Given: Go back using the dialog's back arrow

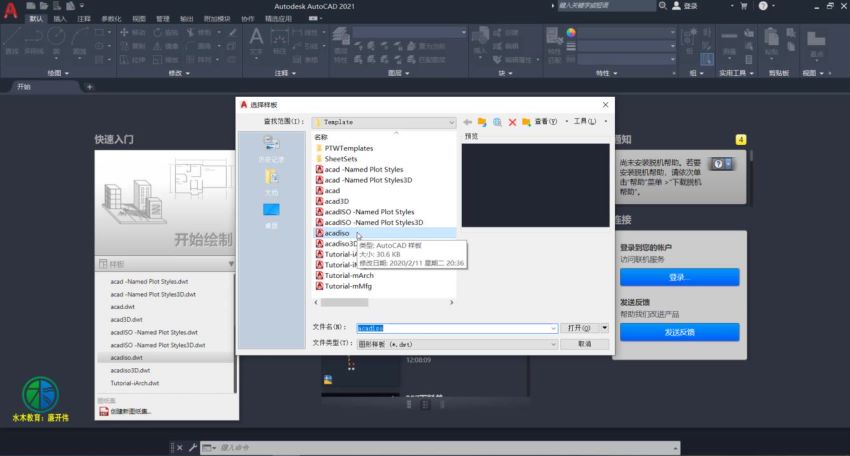Looking at the screenshot, I should point(467,122).
